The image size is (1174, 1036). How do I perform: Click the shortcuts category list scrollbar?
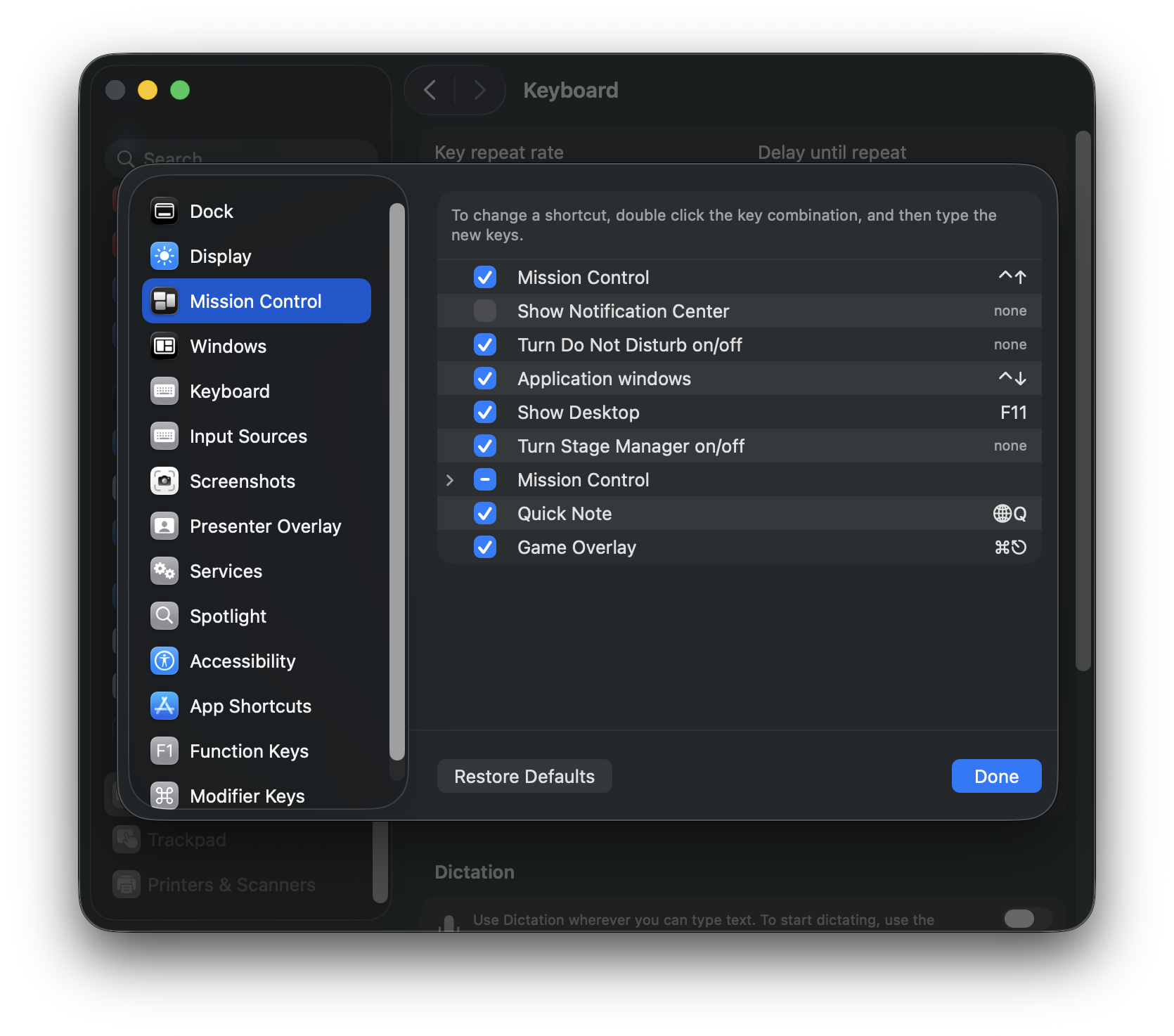(397, 481)
